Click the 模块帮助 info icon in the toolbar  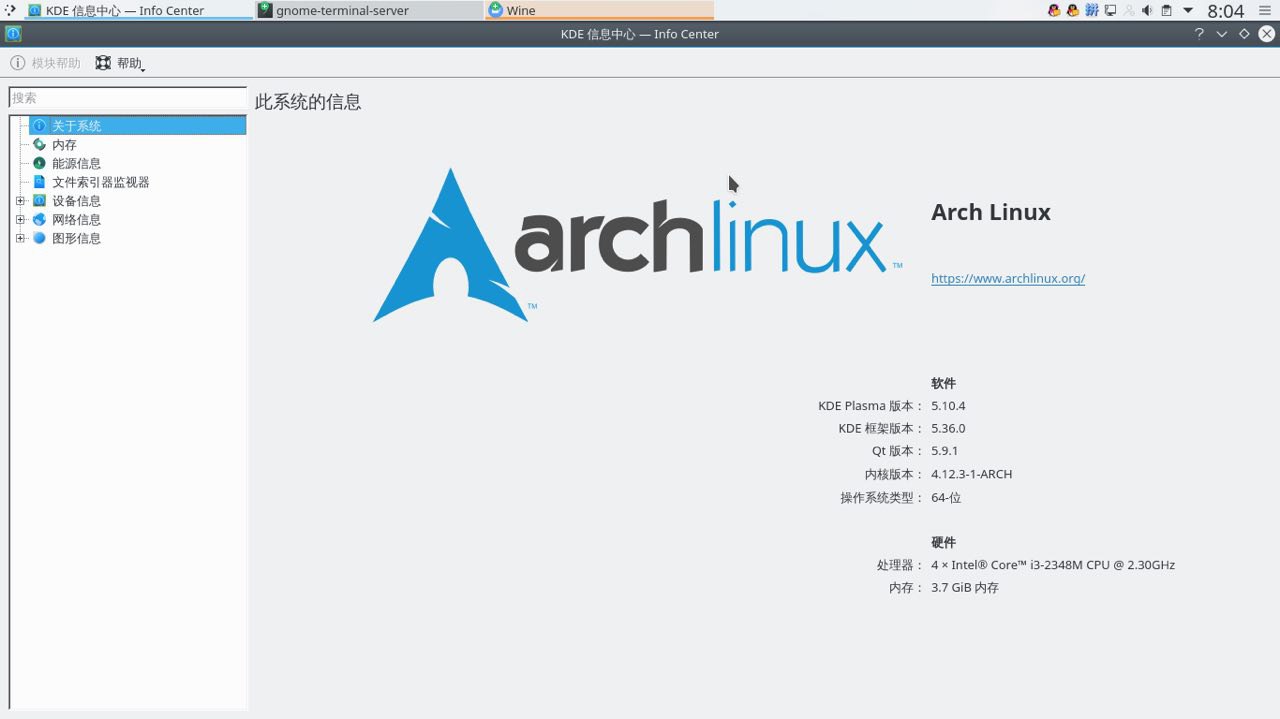pos(18,63)
